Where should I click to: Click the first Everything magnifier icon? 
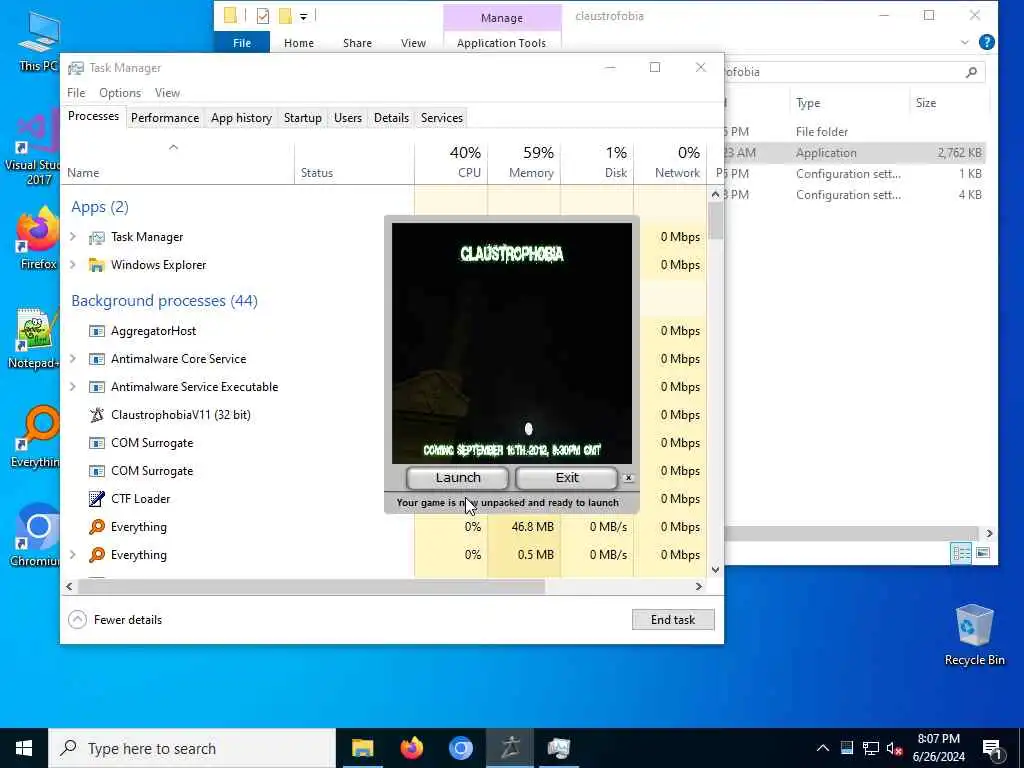[x=97, y=527]
